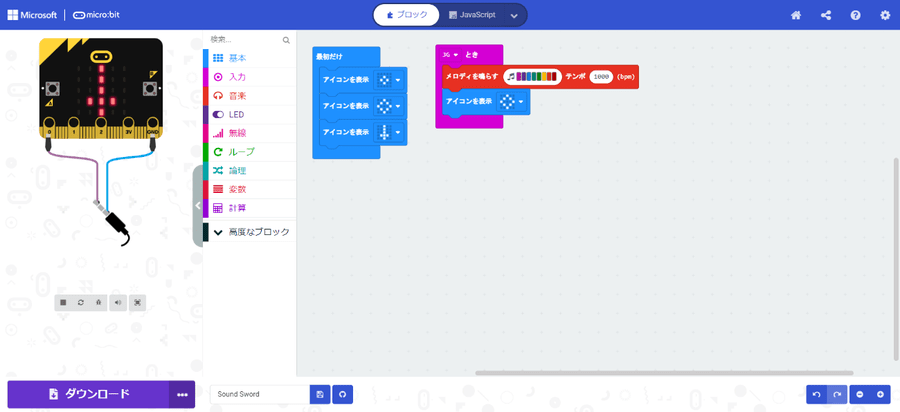Click the micro:bit logo touch sensor on the simulator
Screen dimensions: 900x412
(x=101, y=57)
